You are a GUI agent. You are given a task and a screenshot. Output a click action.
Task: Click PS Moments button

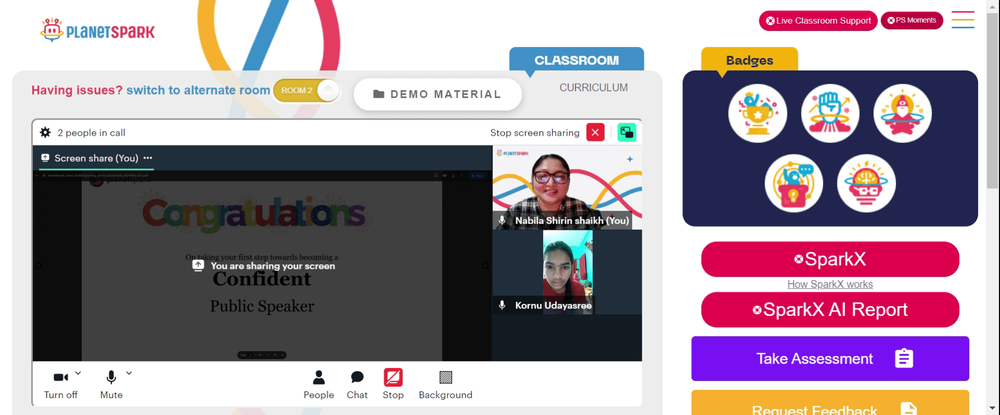pyautogui.click(x=912, y=20)
